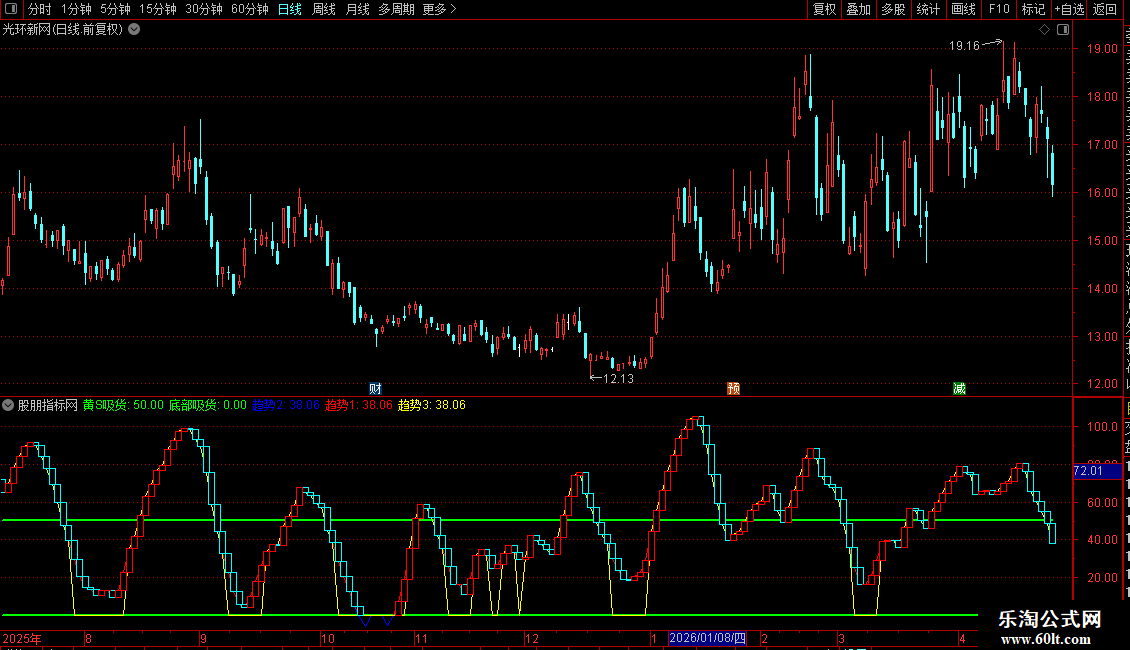
Task: Select the 日线 daily tab
Action: click(290, 9)
